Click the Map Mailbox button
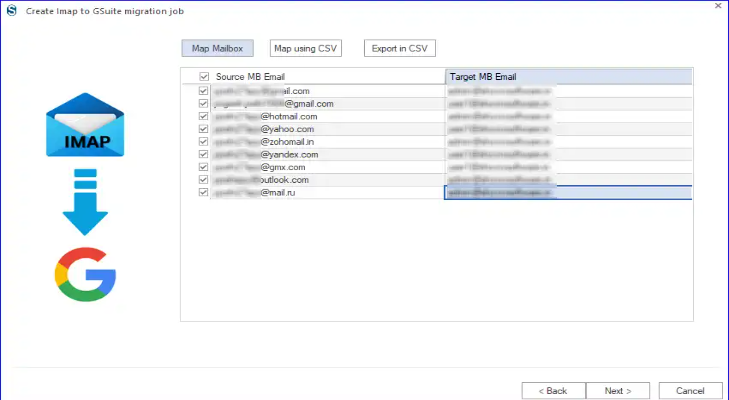Image resolution: width=729 pixels, height=400 pixels. 218,48
